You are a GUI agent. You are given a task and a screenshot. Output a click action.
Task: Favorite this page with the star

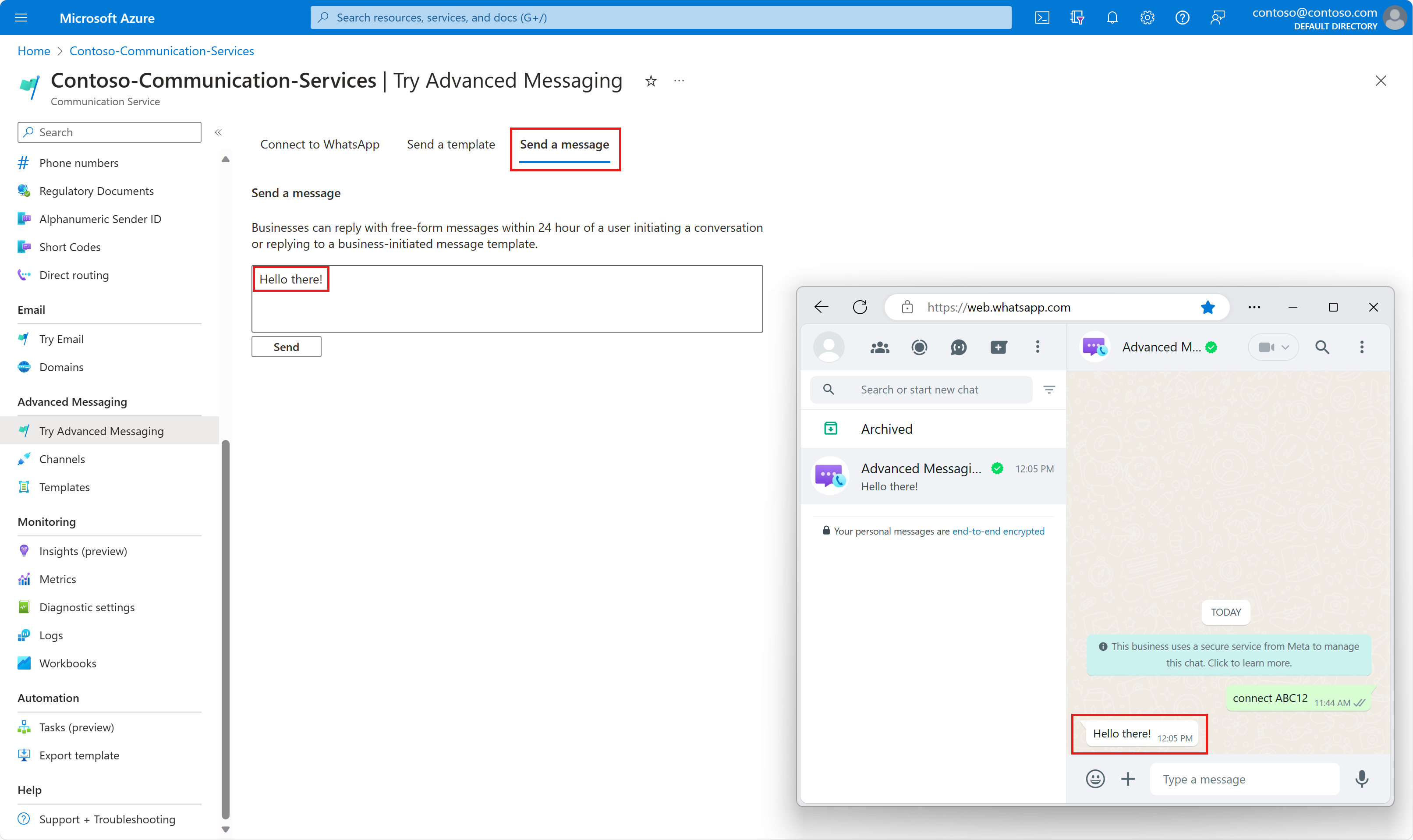click(x=651, y=81)
